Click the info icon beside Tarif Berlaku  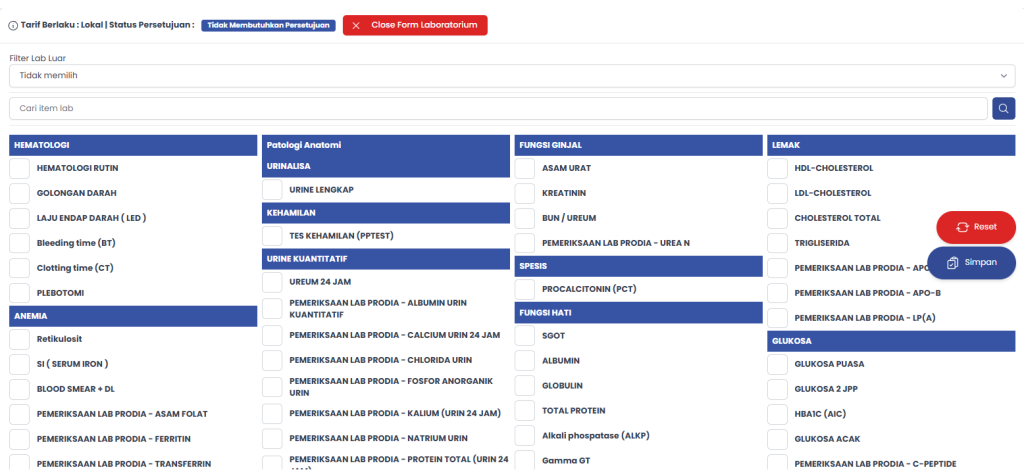pyautogui.click(x=13, y=25)
